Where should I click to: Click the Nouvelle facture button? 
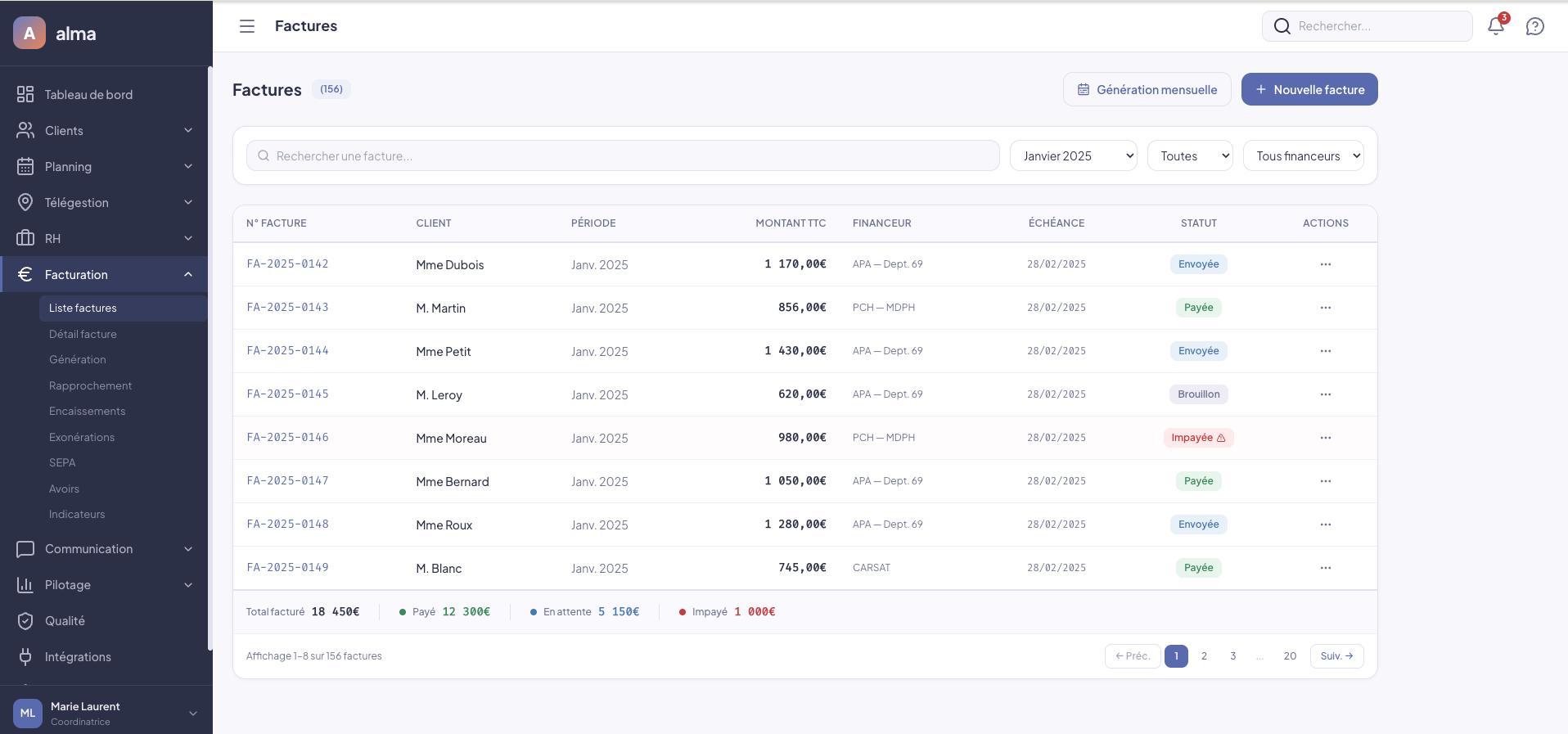(x=1309, y=89)
